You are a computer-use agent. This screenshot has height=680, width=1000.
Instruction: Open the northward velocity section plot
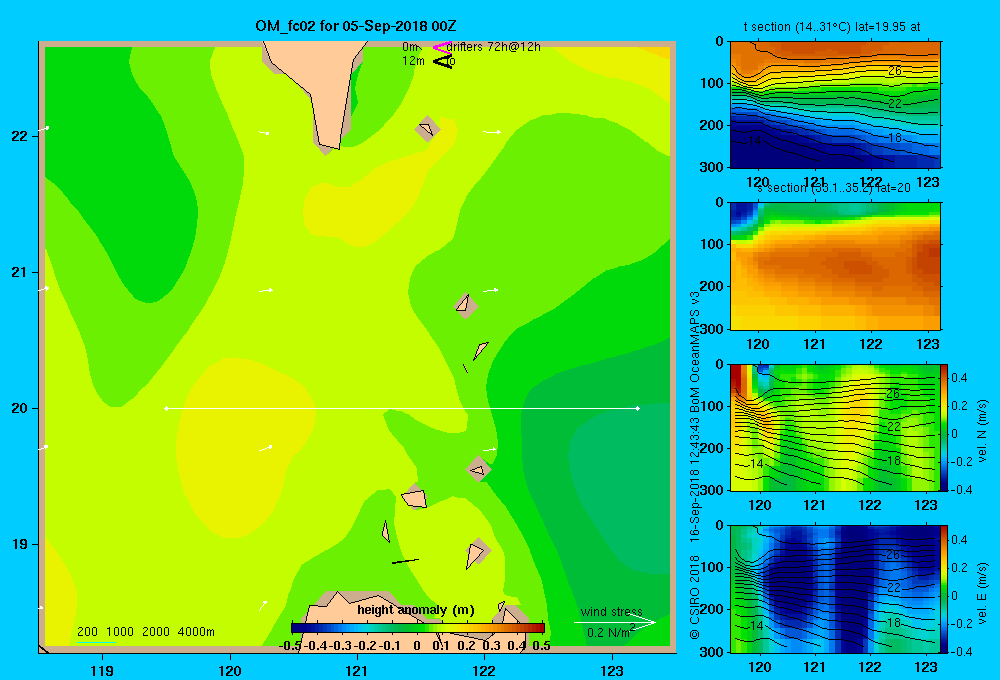click(x=835, y=427)
